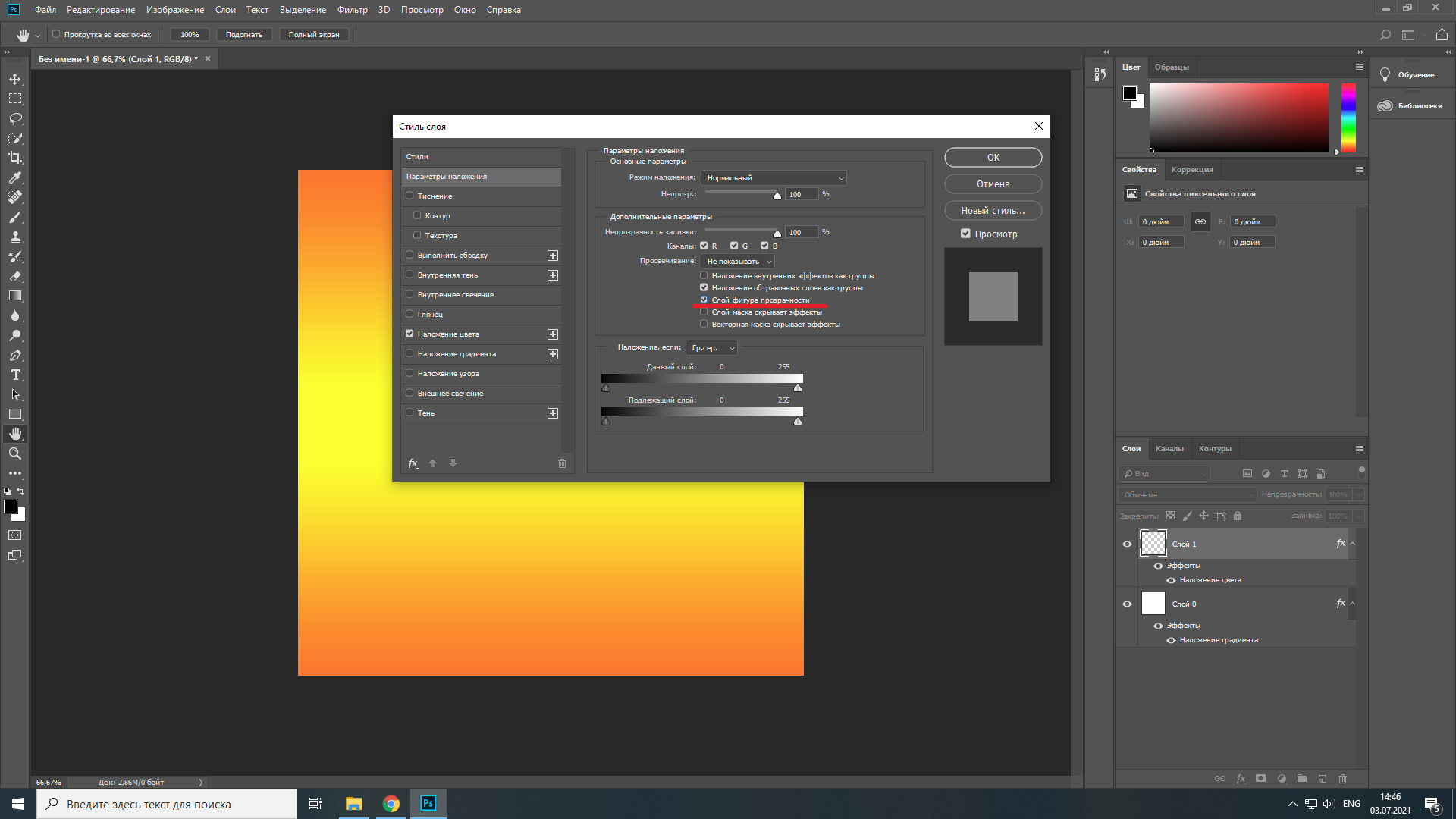Open the fx menu in the Layer Style dialog
This screenshot has width=1456, height=819.
(413, 463)
